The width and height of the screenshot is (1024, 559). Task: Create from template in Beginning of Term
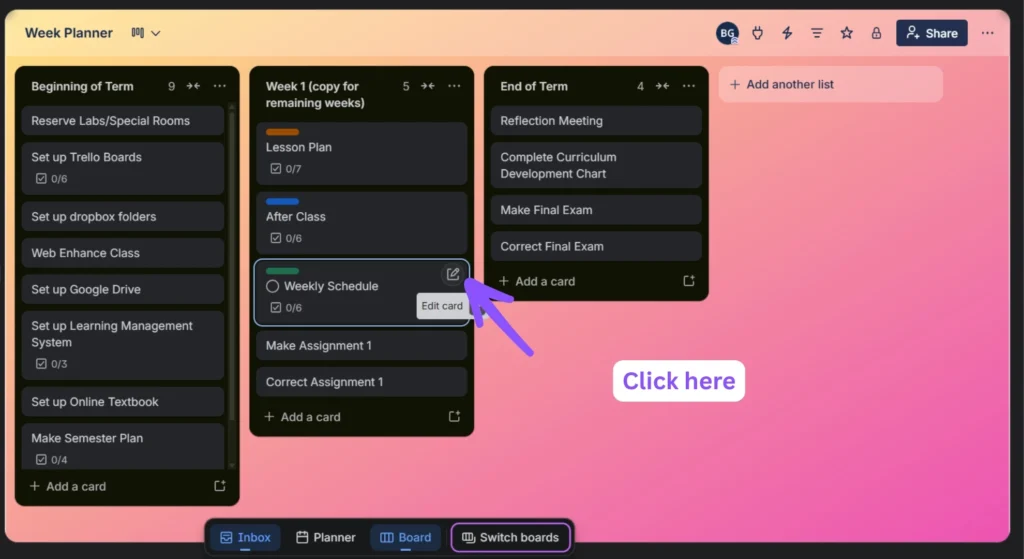pyautogui.click(x=220, y=486)
